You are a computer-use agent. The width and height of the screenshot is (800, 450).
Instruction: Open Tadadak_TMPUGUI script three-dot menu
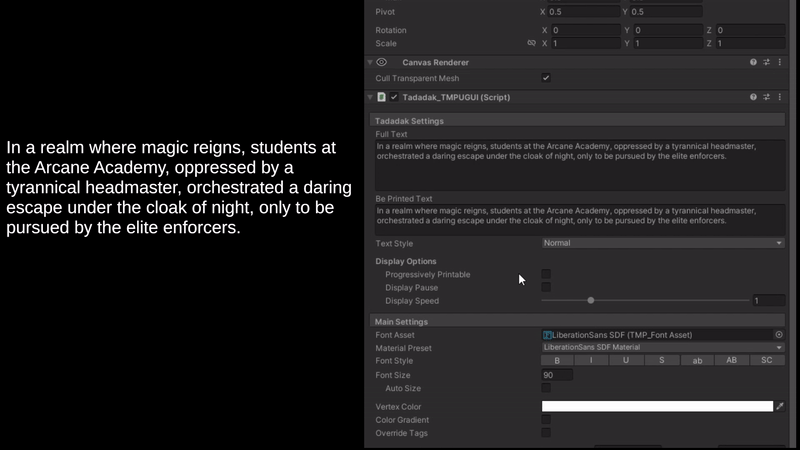click(x=780, y=97)
